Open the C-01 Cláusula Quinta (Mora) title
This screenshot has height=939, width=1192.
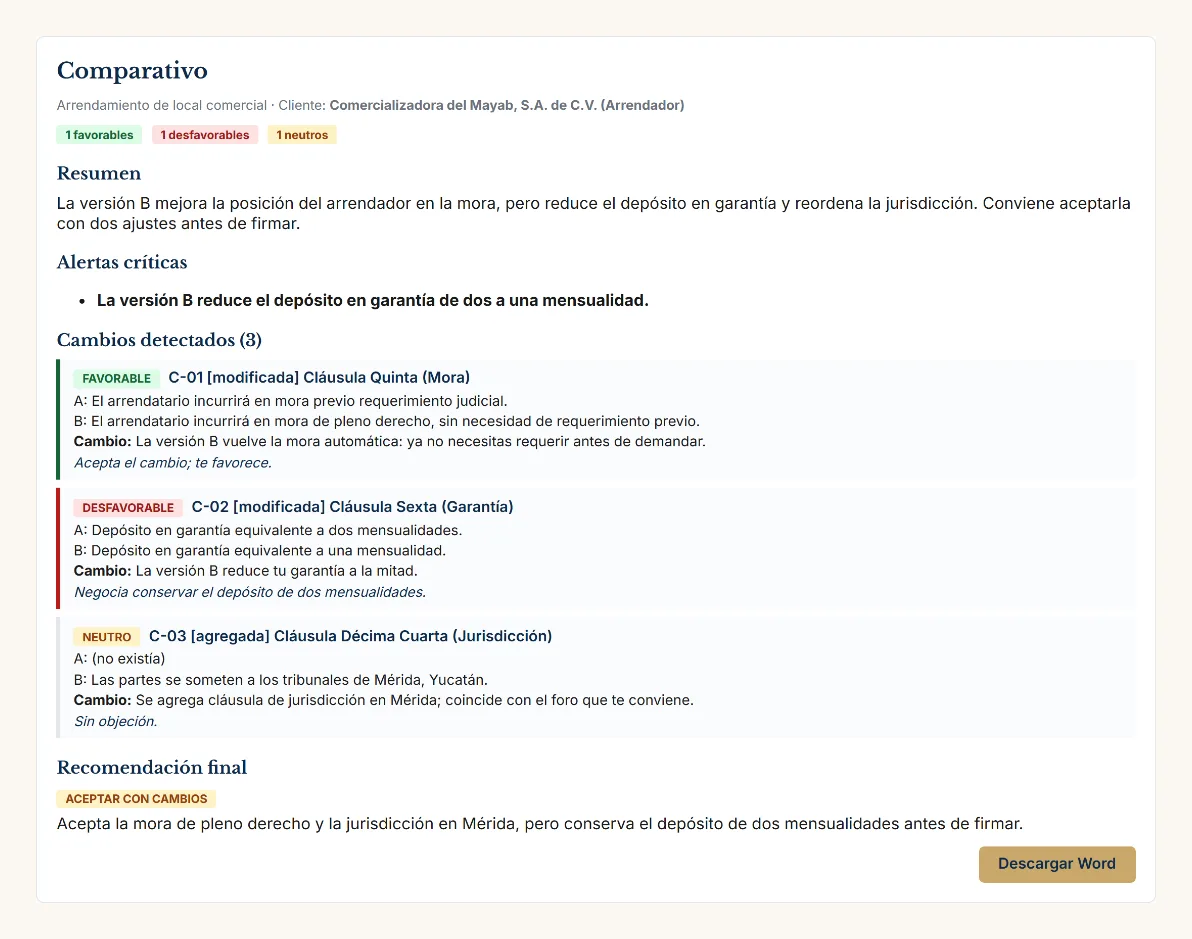pos(319,377)
